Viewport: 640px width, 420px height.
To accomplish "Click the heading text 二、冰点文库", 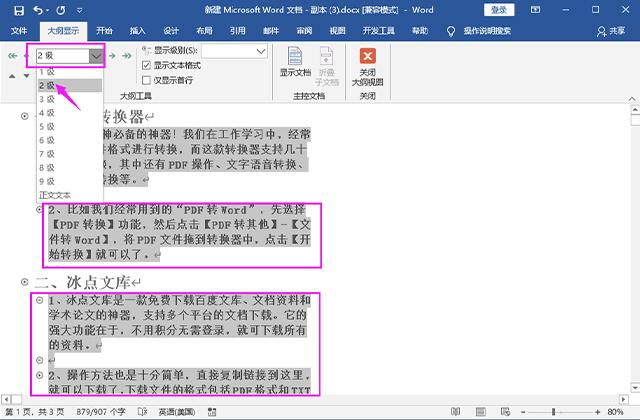I will point(83,282).
